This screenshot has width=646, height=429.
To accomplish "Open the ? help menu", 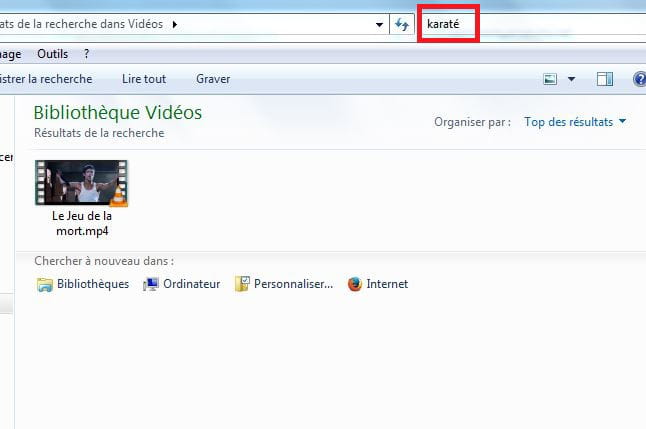I will point(86,54).
